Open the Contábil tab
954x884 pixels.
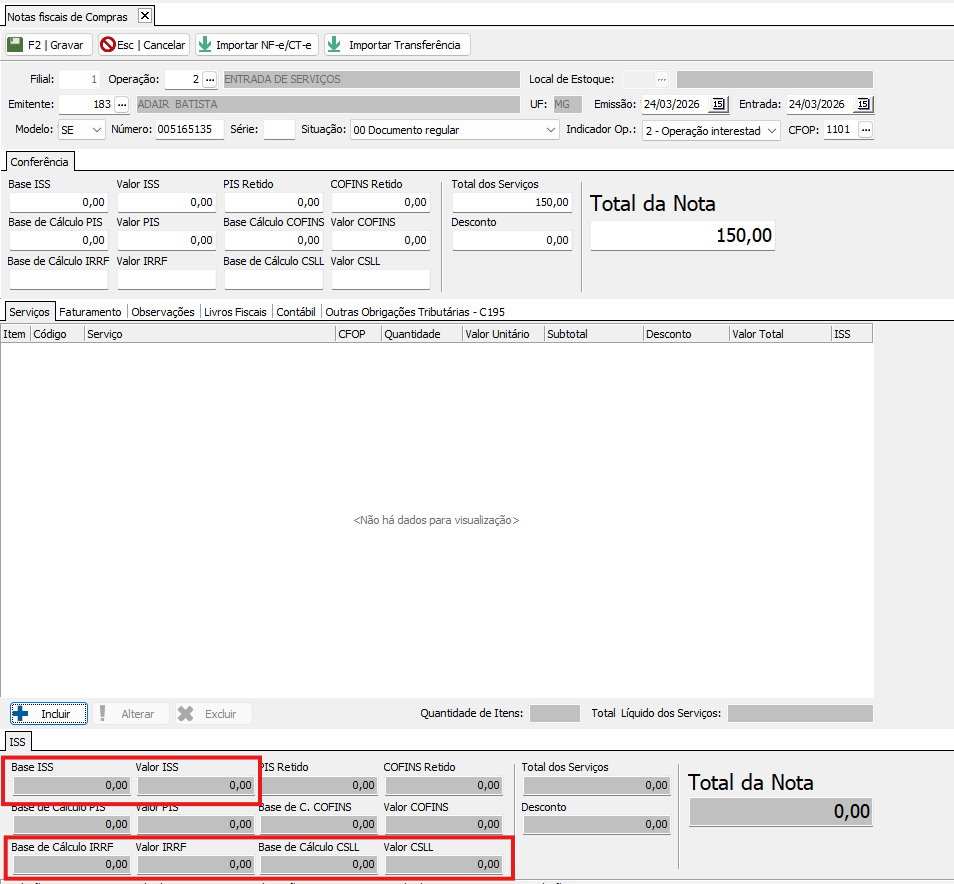point(297,312)
